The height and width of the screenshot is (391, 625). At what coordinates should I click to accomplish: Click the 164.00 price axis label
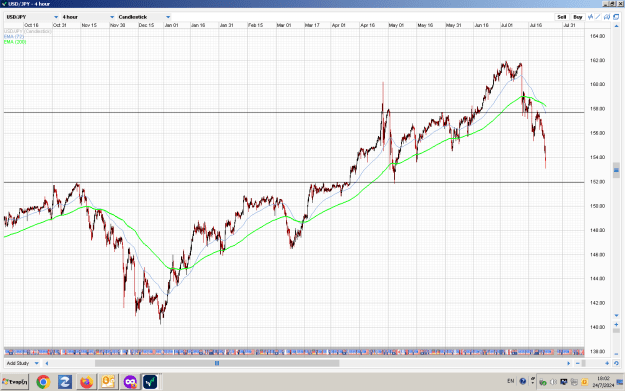pyautogui.click(x=597, y=36)
